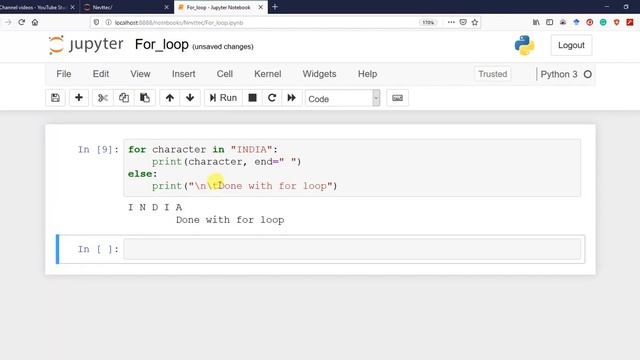
Task: Open page actions three-dots menu
Action: point(451,22)
